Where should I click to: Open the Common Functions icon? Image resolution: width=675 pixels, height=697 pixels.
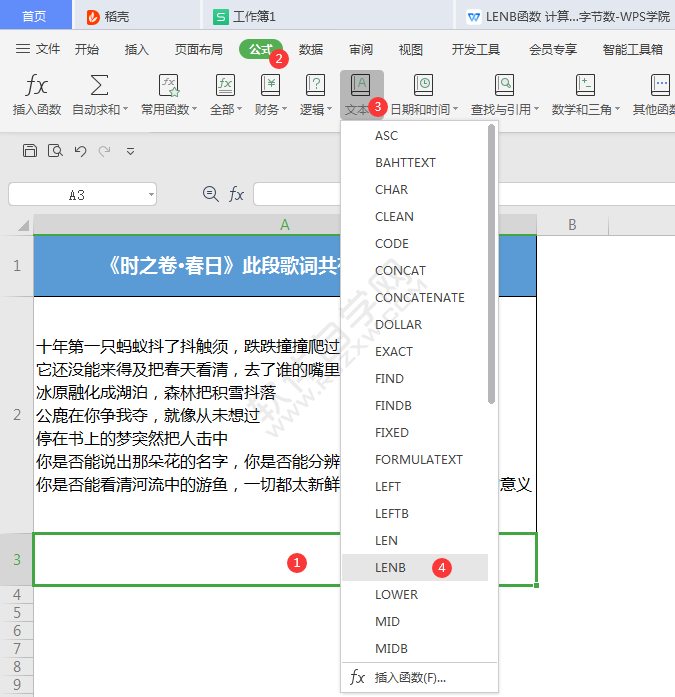coord(169,85)
